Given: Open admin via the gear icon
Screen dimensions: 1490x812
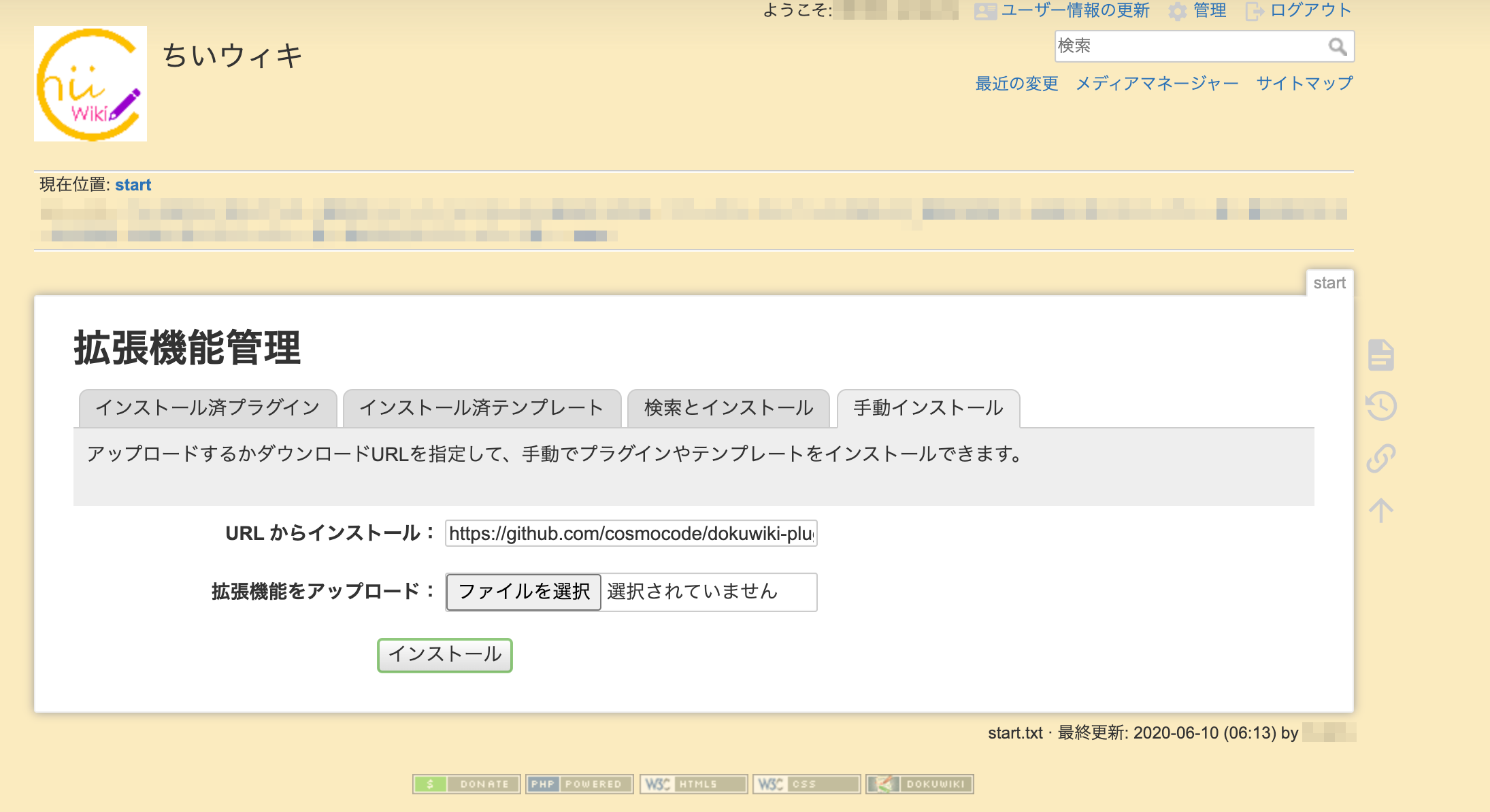Looking at the screenshot, I should (1177, 10).
